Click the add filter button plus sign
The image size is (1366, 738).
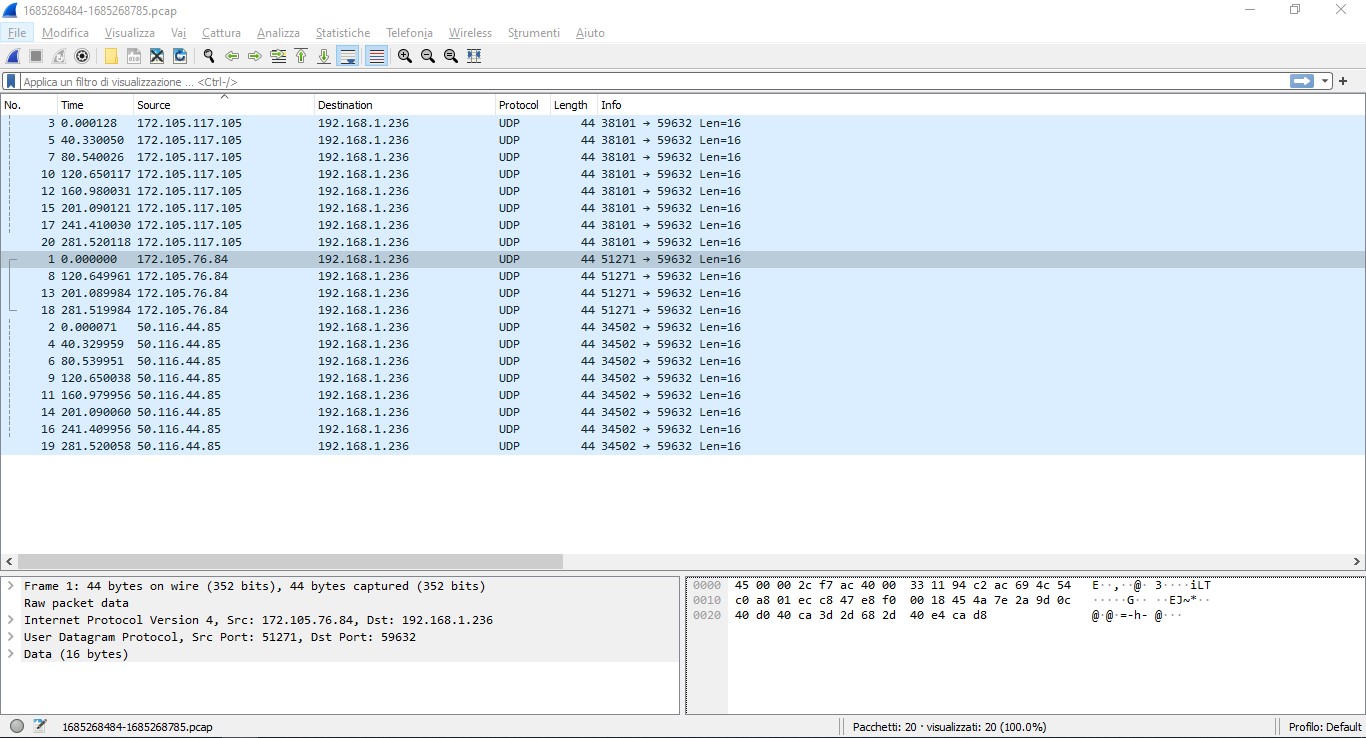point(1343,81)
